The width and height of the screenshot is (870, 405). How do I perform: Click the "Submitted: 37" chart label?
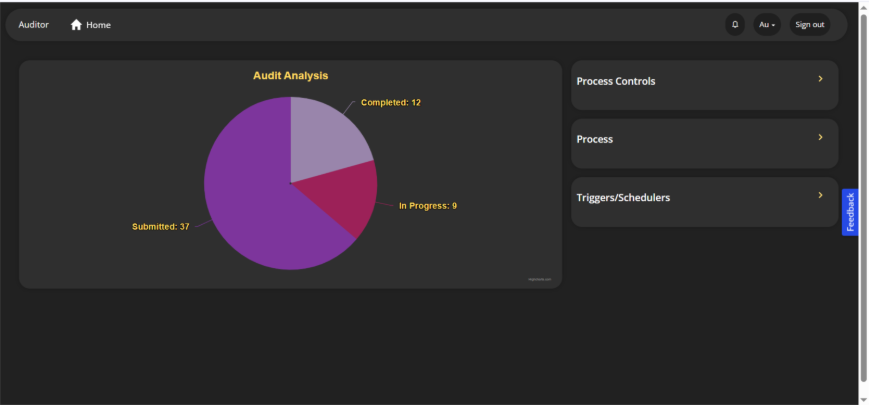point(160,227)
